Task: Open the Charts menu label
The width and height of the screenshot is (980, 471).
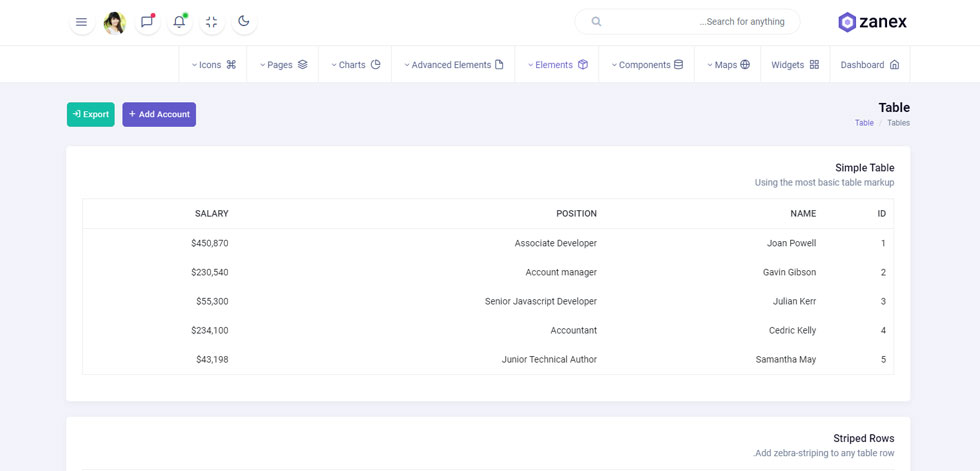Action: pyautogui.click(x=352, y=65)
